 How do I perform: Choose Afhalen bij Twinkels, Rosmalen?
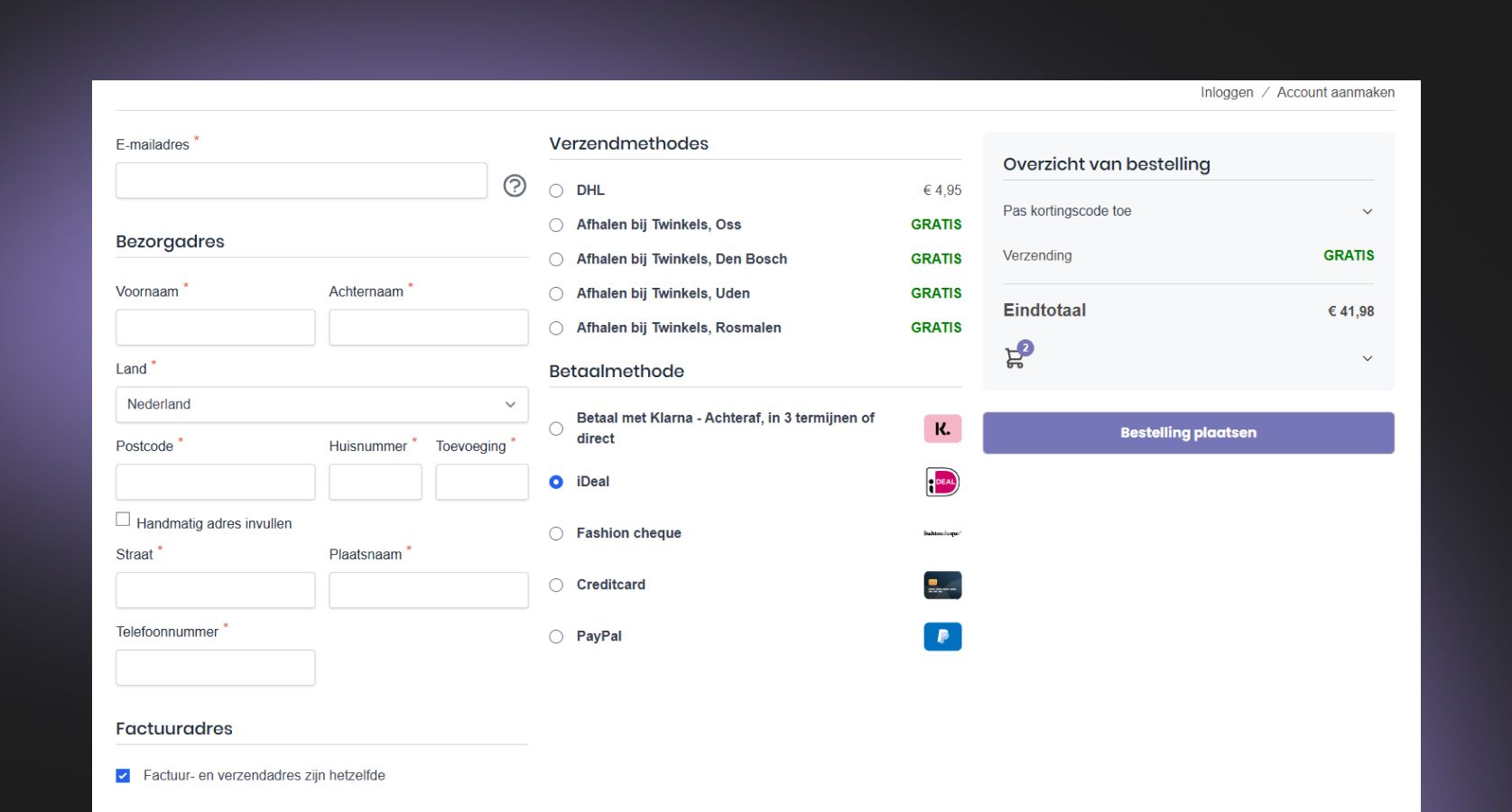tap(556, 328)
